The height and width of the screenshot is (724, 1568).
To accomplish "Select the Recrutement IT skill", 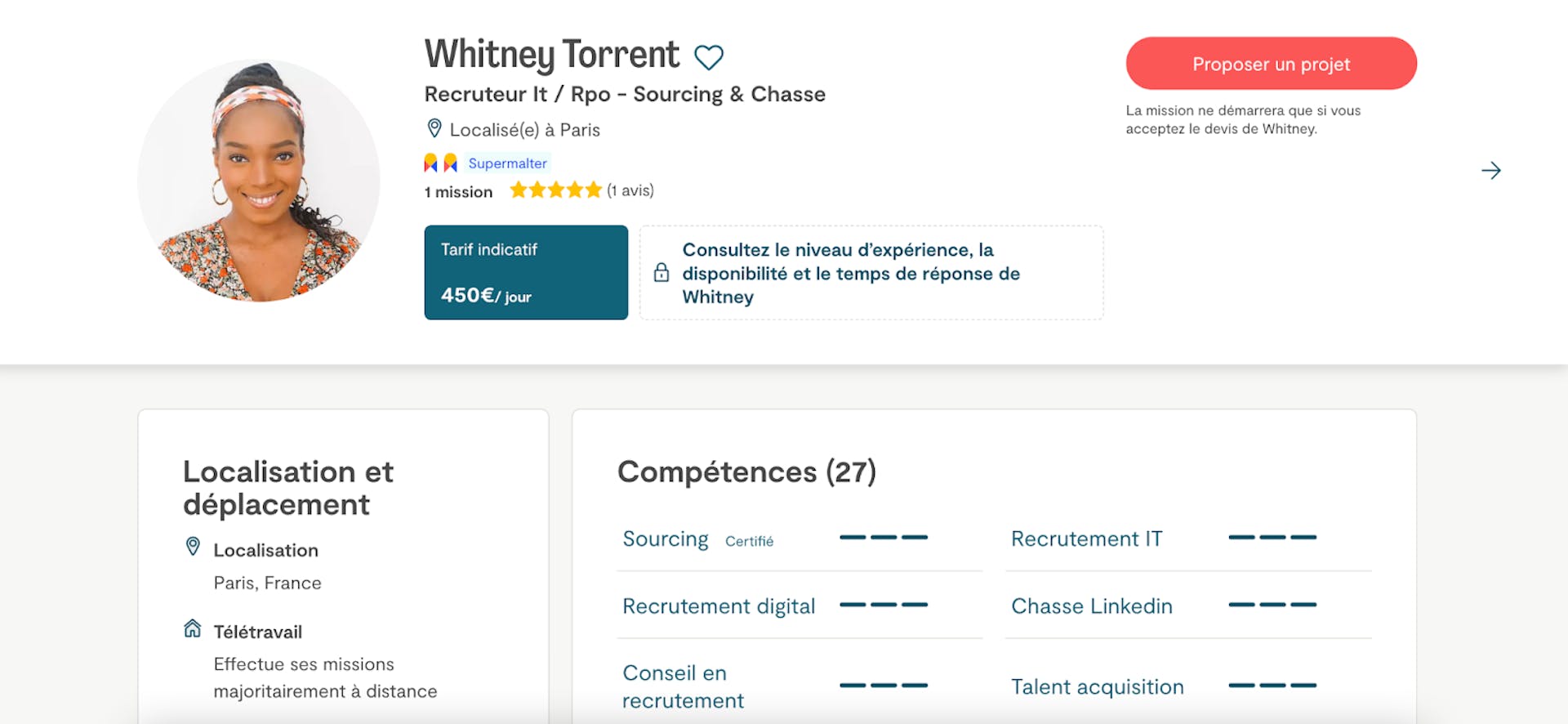I will click(x=1086, y=539).
